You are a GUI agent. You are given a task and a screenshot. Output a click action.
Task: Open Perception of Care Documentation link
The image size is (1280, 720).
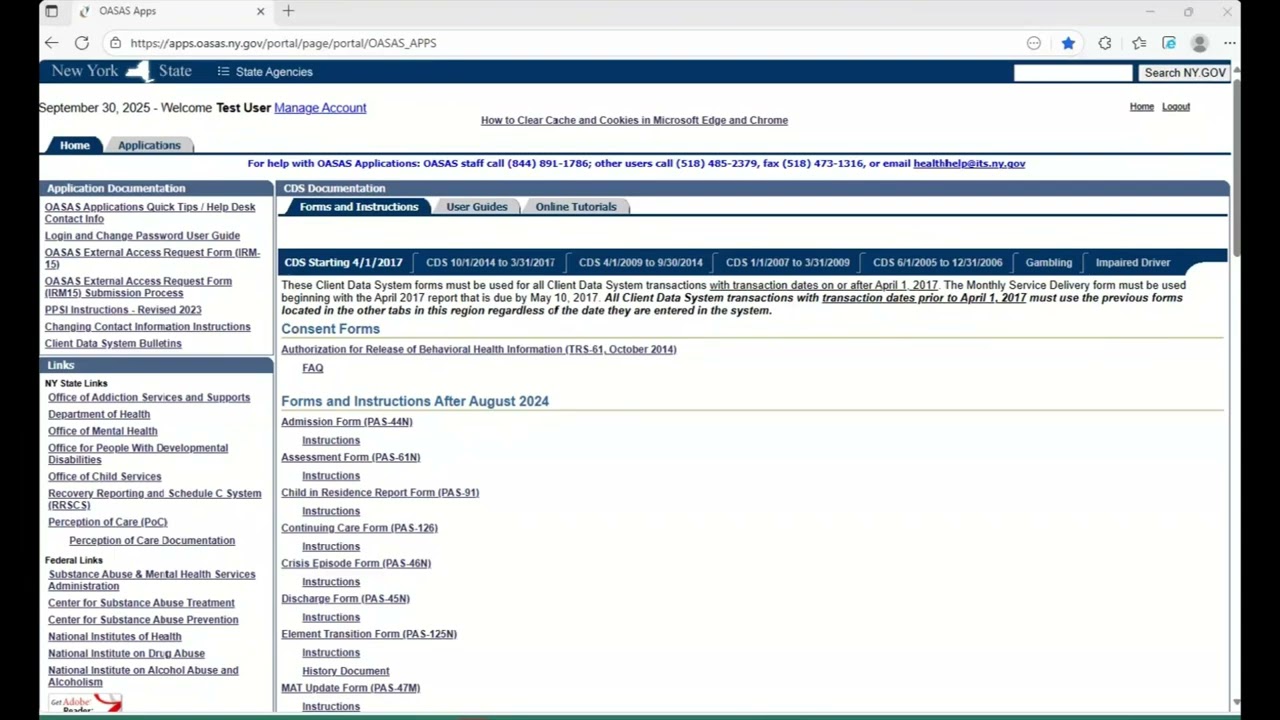pyautogui.click(x=152, y=541)
